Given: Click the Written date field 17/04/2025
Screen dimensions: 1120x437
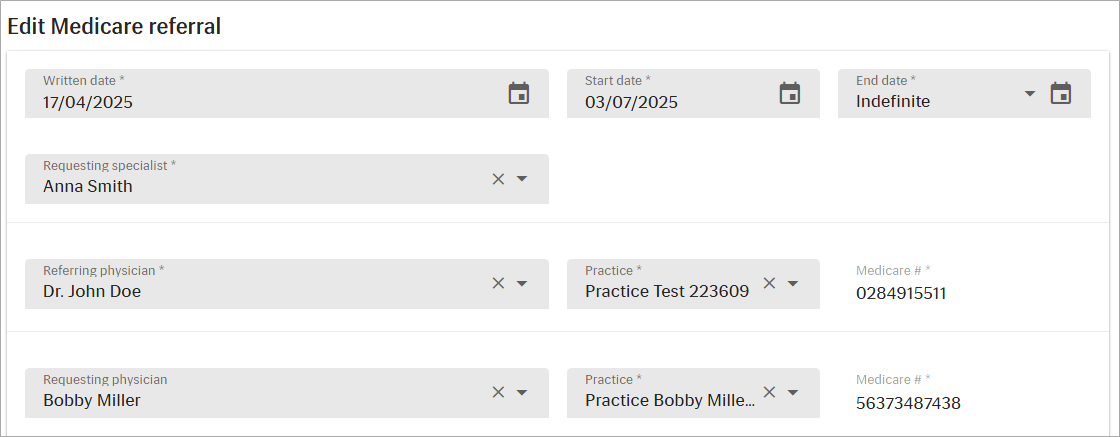Looking at the screenshot, I should pos(286,94).
